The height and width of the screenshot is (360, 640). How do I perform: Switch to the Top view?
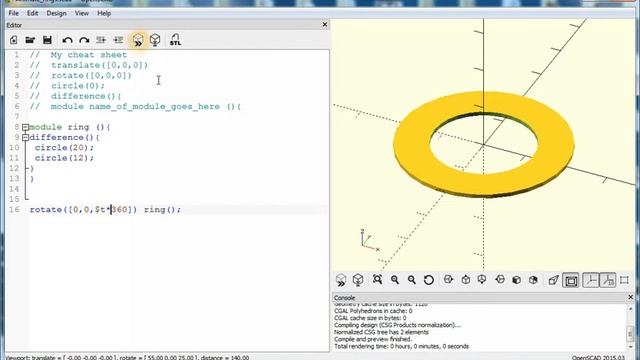pos(465,280)
